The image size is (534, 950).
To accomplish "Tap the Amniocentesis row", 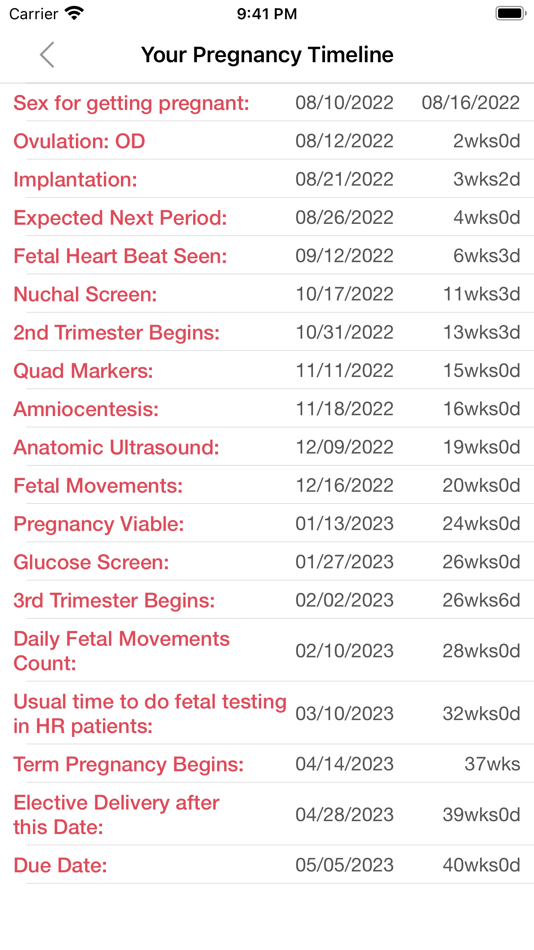I will tap(267, 409).
